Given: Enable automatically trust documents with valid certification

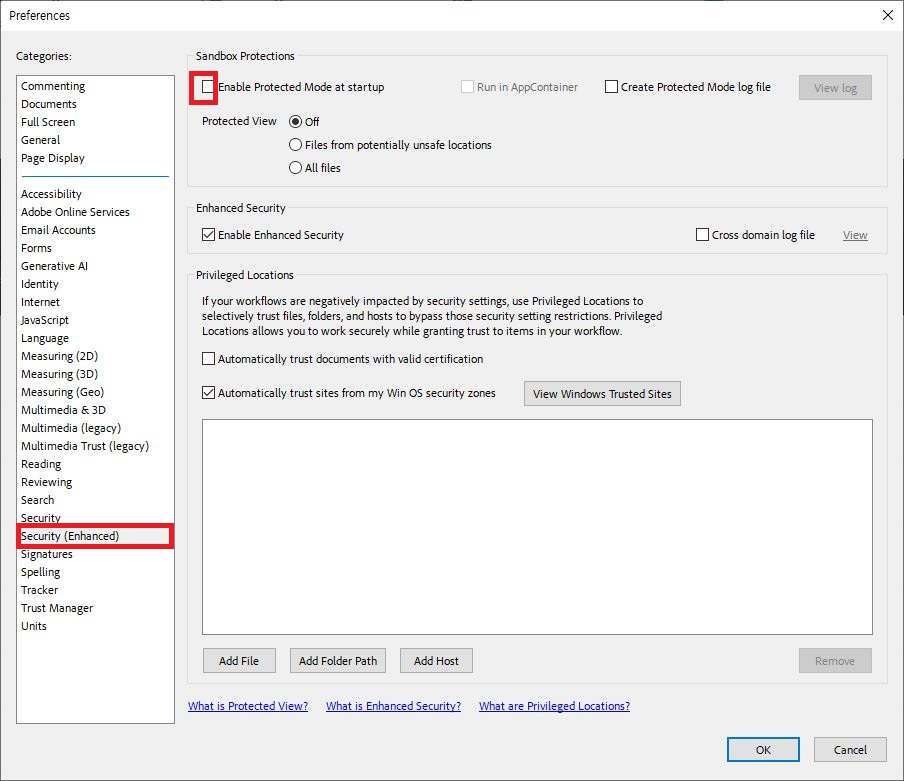Looking at the screenshot, I should [208, 359].
